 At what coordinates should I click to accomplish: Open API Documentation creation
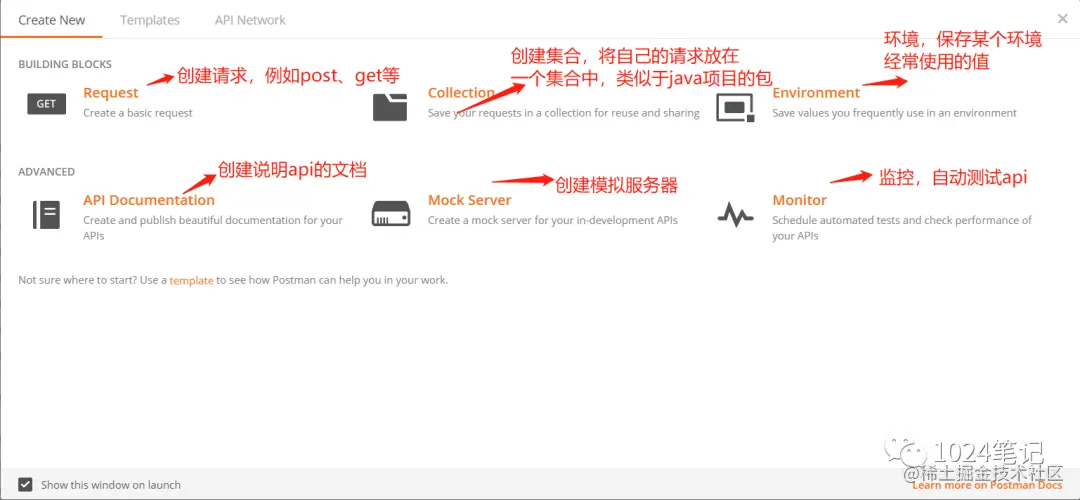[x=149, y=200]
